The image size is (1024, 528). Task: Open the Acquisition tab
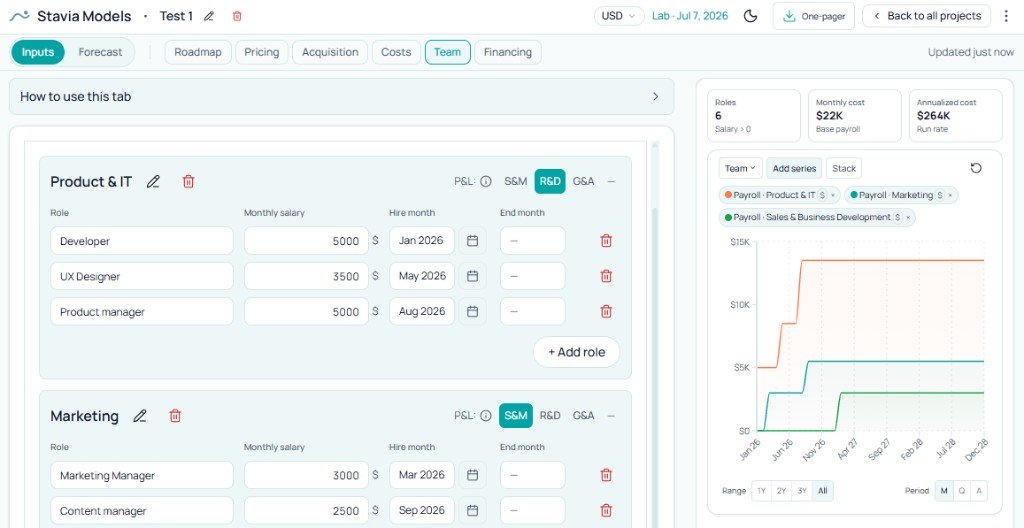tap(330, 52)
